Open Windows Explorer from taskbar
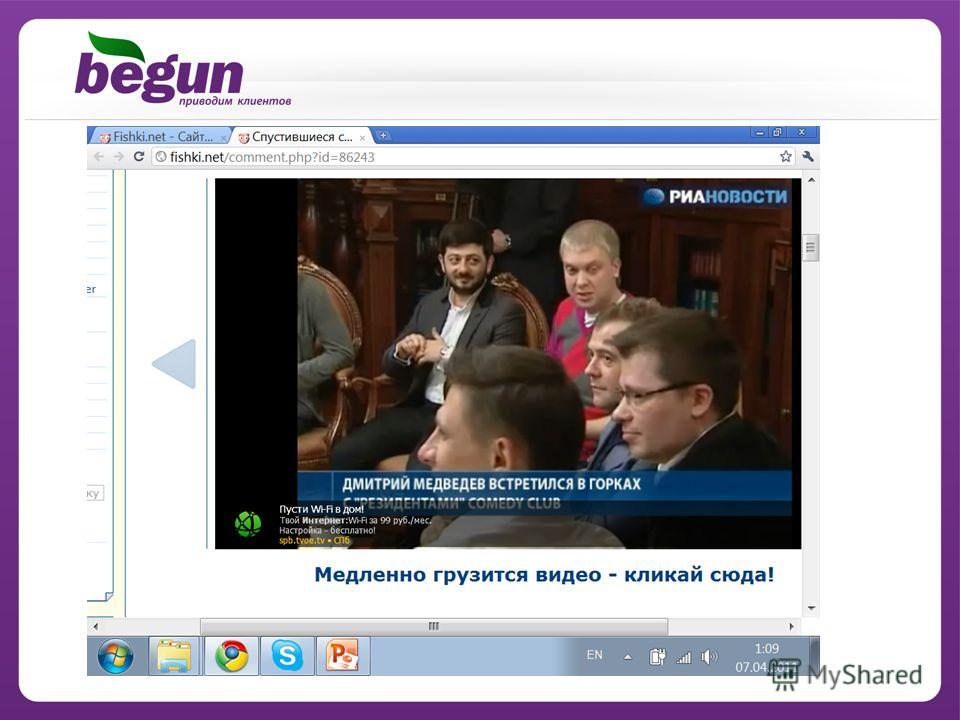 (174, 656)
